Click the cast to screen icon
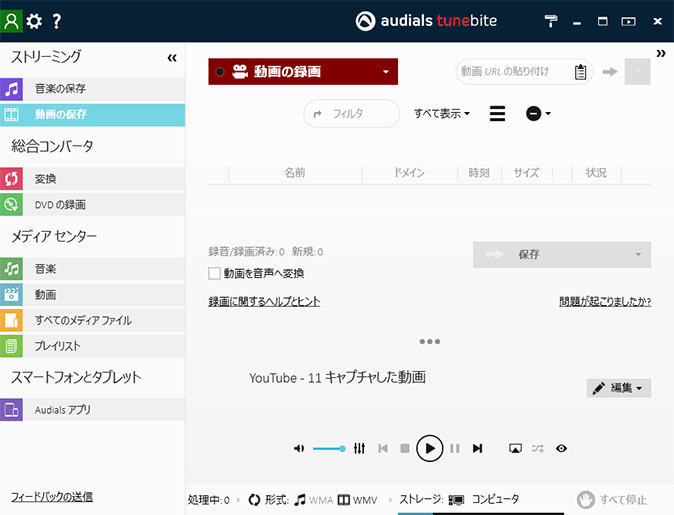This screenshot has height=515, width=674. click(x=515, y=448)
